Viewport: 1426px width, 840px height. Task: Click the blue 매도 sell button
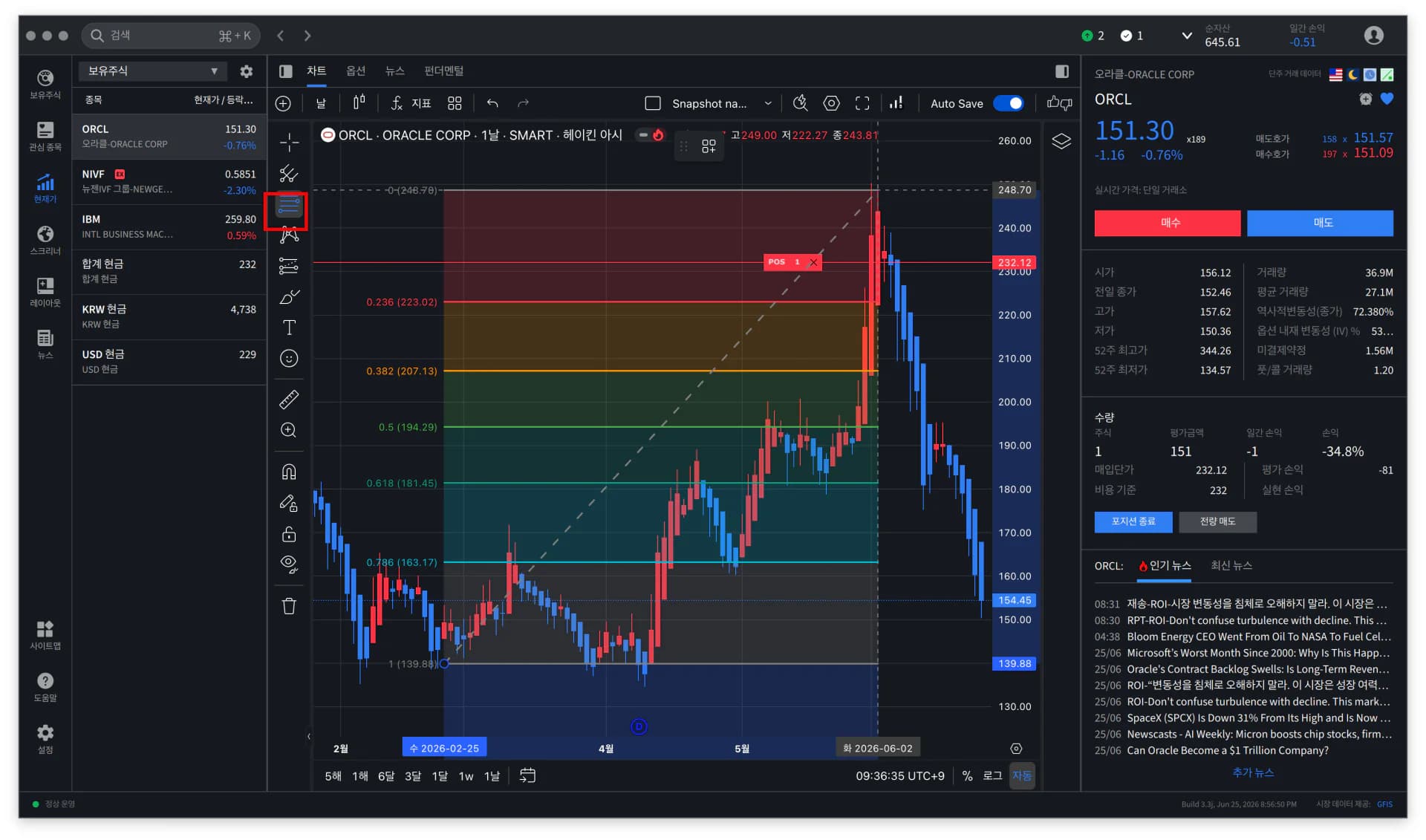tap(1320, 223)
